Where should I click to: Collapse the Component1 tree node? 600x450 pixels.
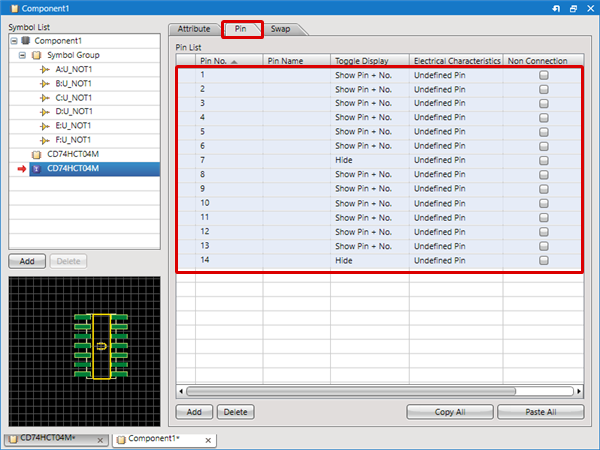(x=14, y=41)
